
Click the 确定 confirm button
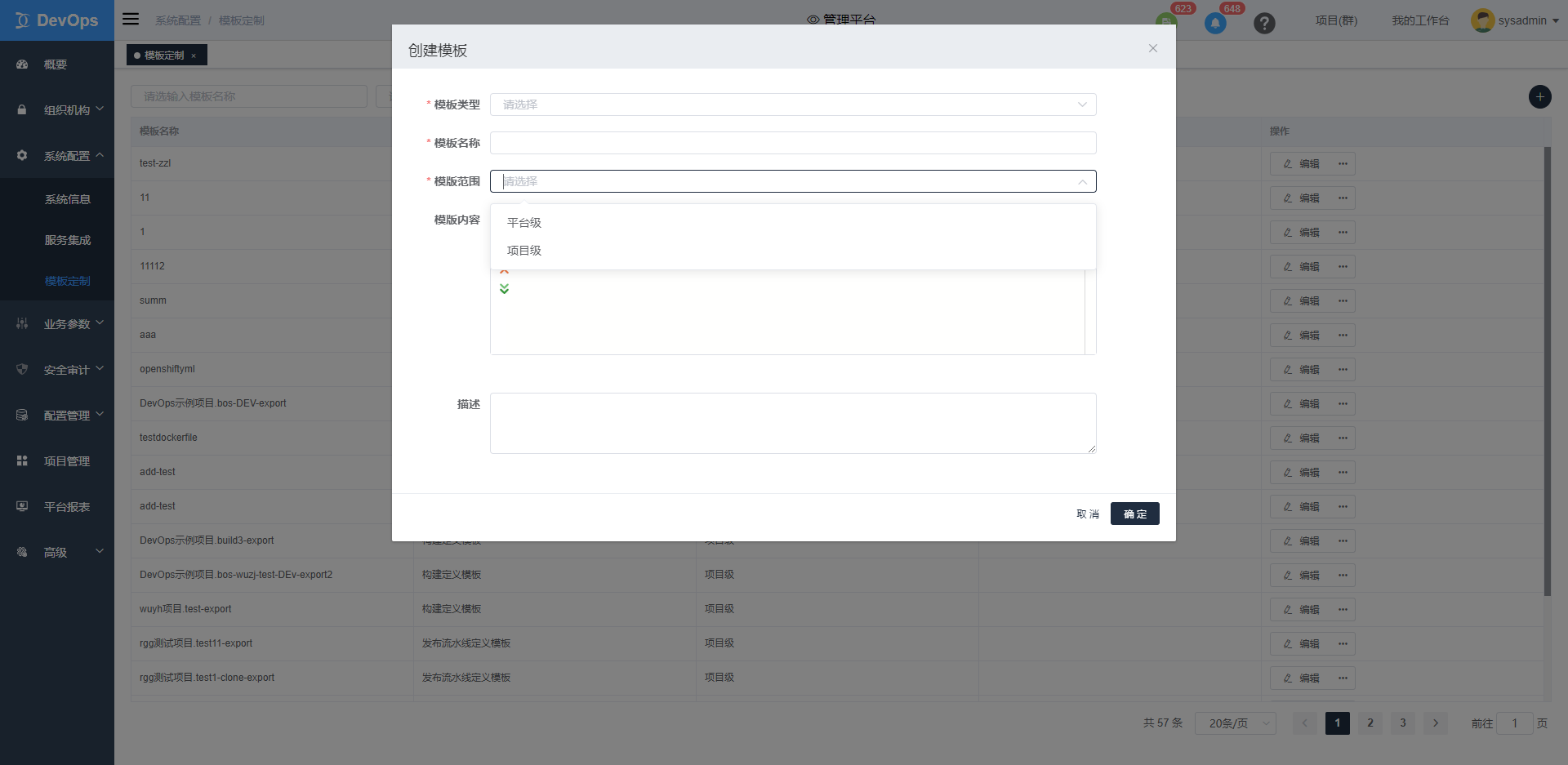tap(1135, 514)
